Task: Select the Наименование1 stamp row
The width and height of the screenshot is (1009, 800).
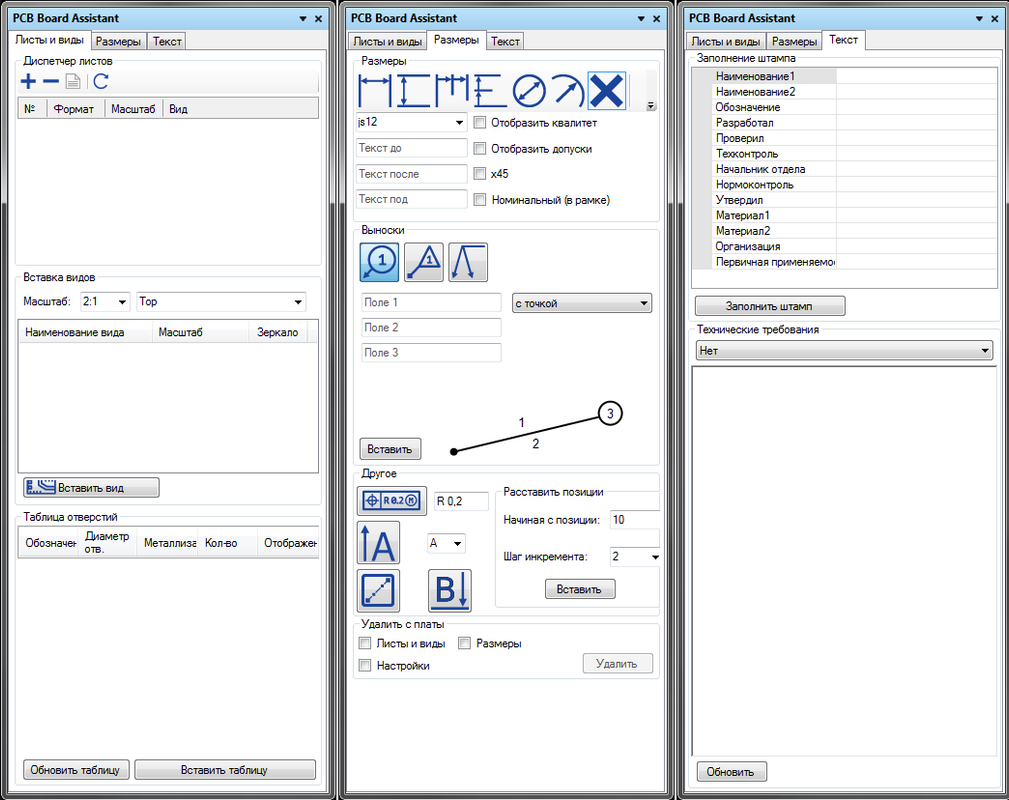Action: click(844, 76)
